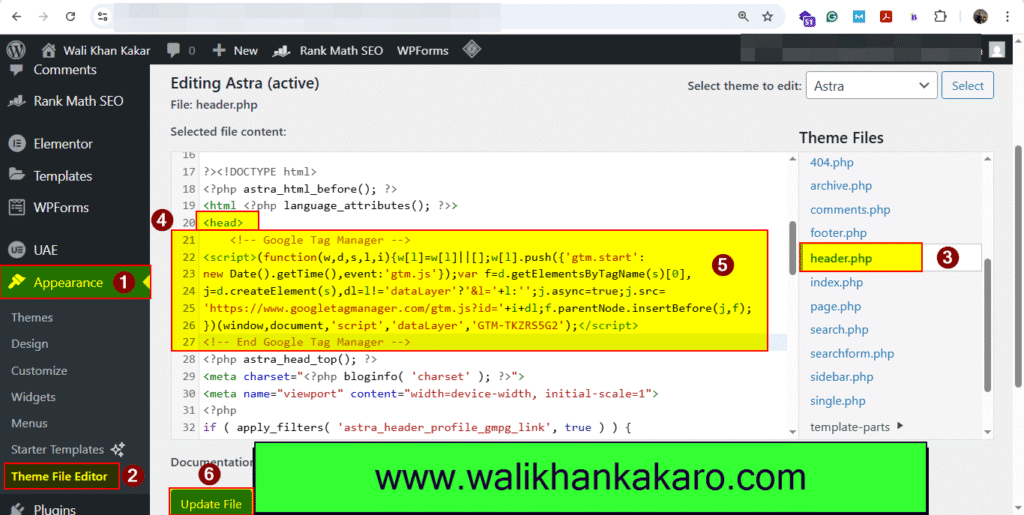Open the Menus submenu

point(29,423)
